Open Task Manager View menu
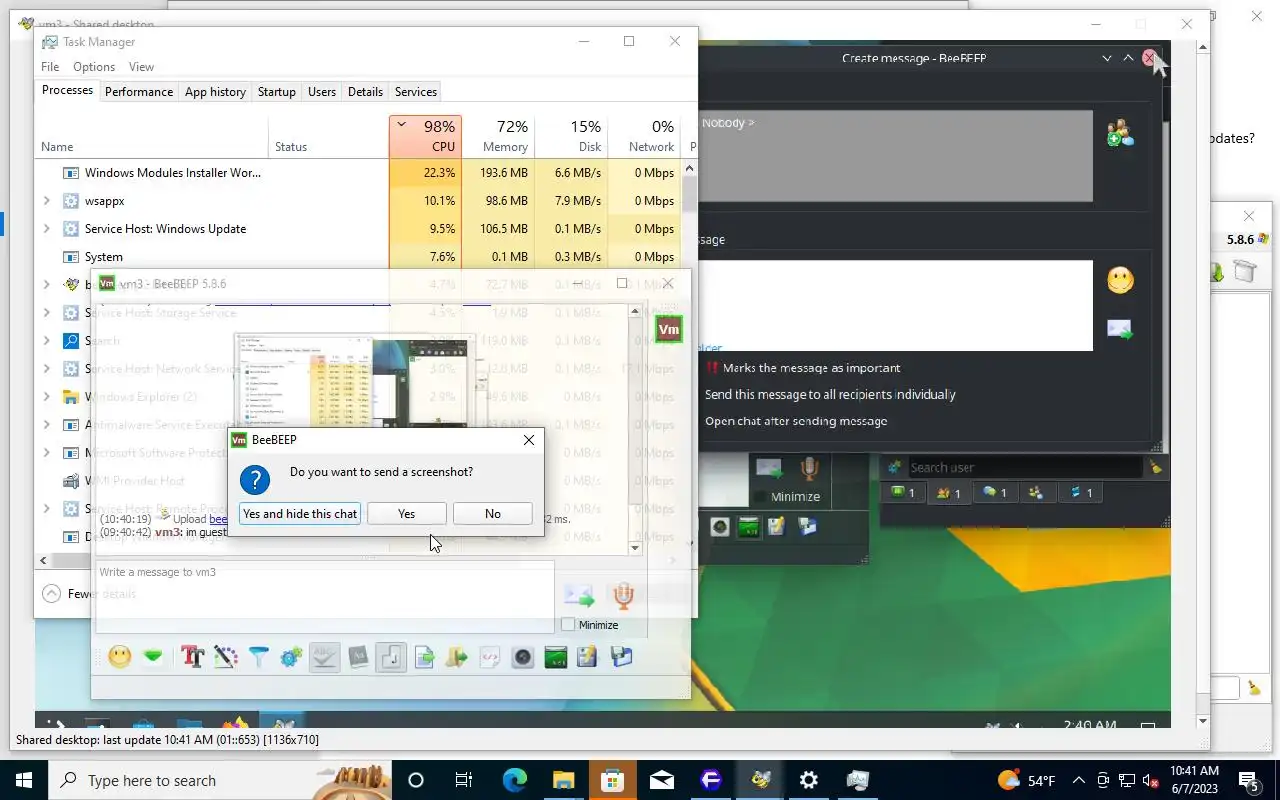The image size is (1280, 800). coord(141,67)
